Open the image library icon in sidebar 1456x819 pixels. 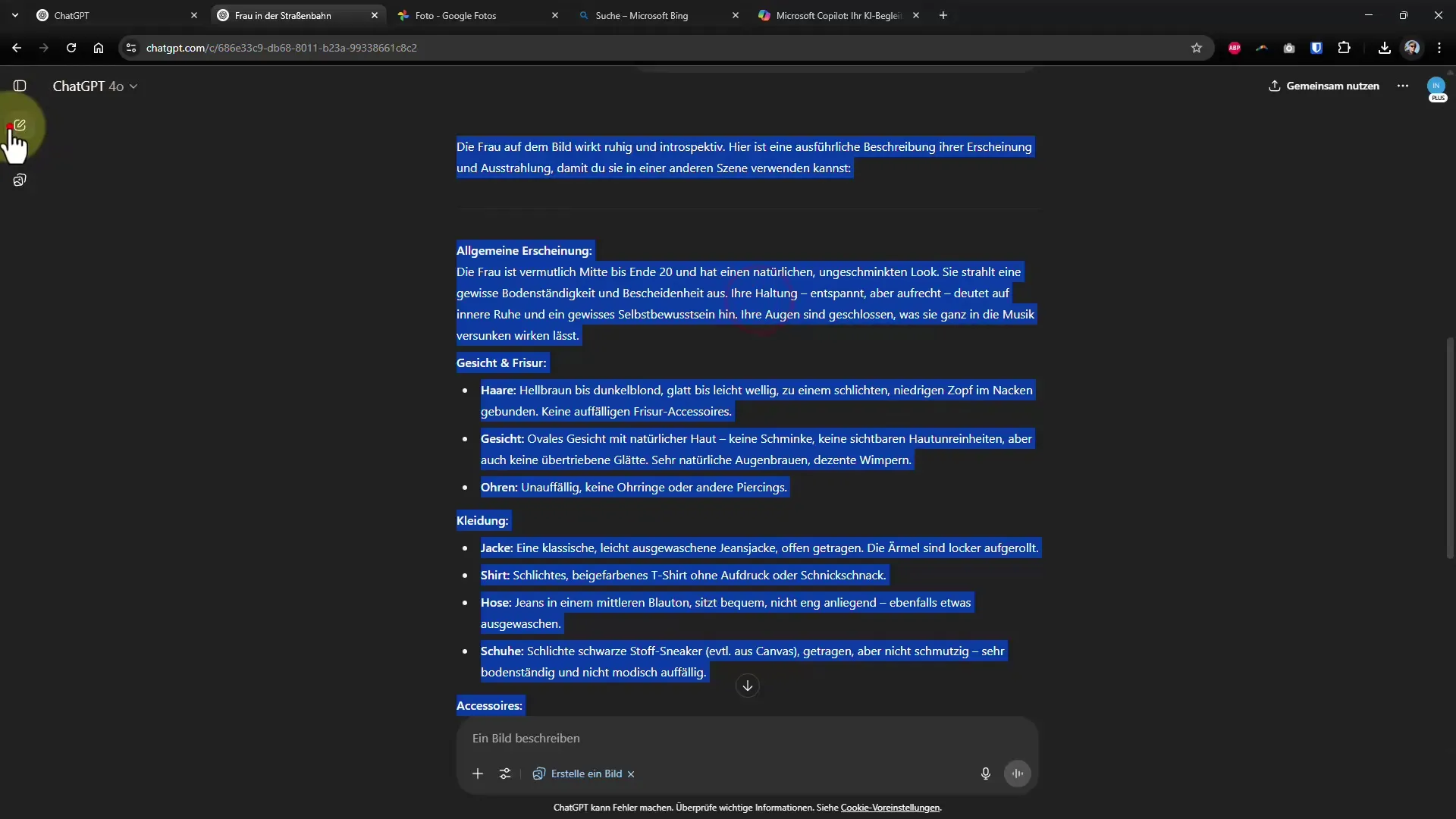(20, 180)
